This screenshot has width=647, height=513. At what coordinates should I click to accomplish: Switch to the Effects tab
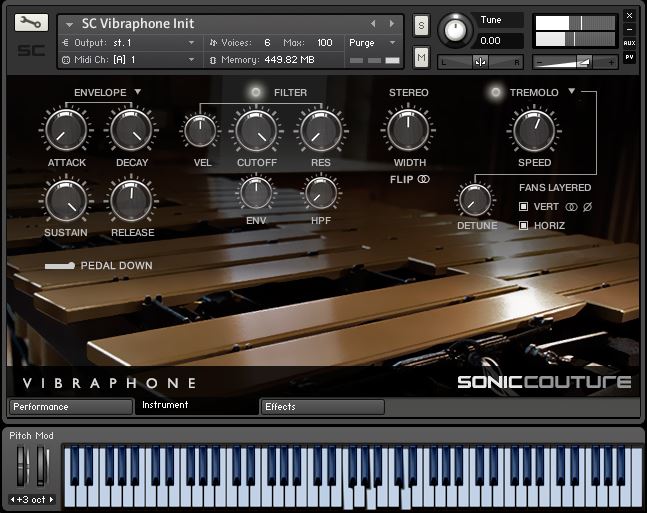coord(323,407)
